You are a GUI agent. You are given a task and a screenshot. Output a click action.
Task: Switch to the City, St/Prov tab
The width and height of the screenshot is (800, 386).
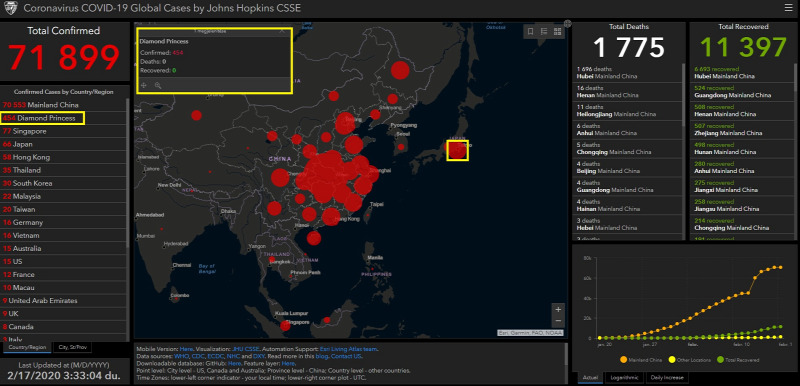[x=72, y=347]
